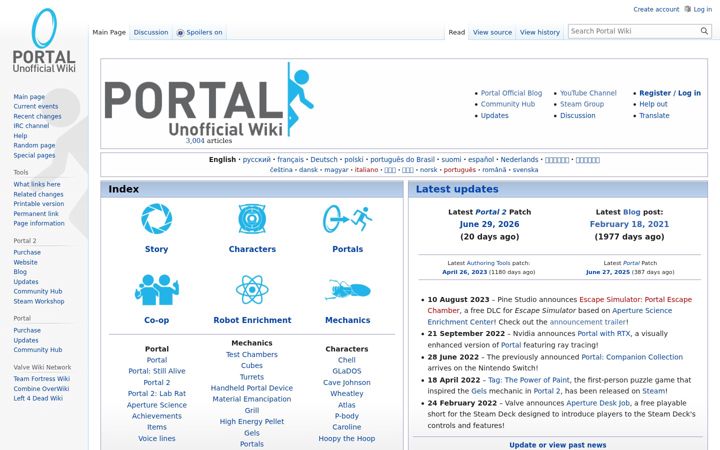Open the View history tab
Image resolution: width=720 pixels, height=450 pixels.
coord(540,33)
